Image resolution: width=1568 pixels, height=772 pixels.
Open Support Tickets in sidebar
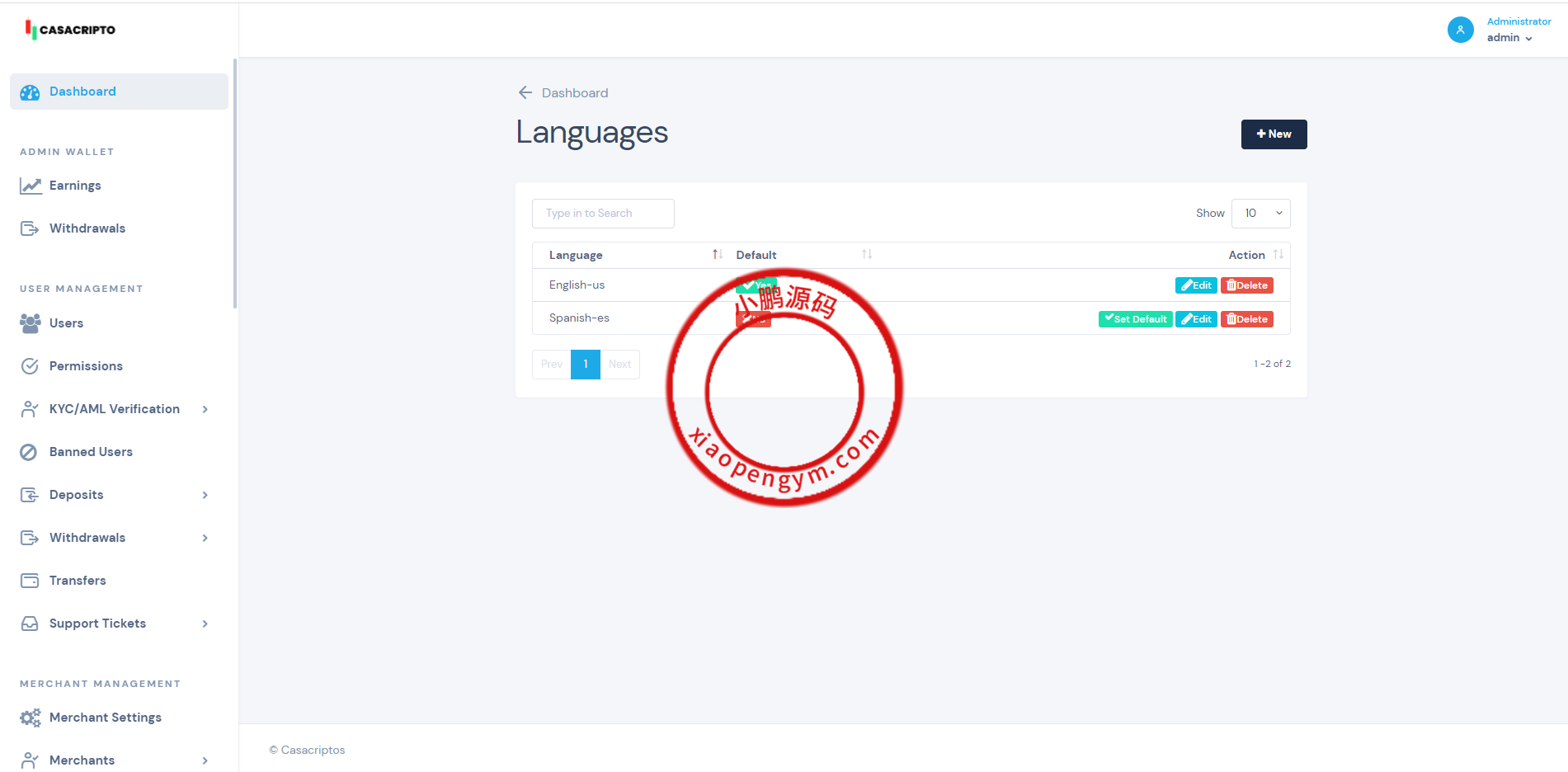point(97,624)
